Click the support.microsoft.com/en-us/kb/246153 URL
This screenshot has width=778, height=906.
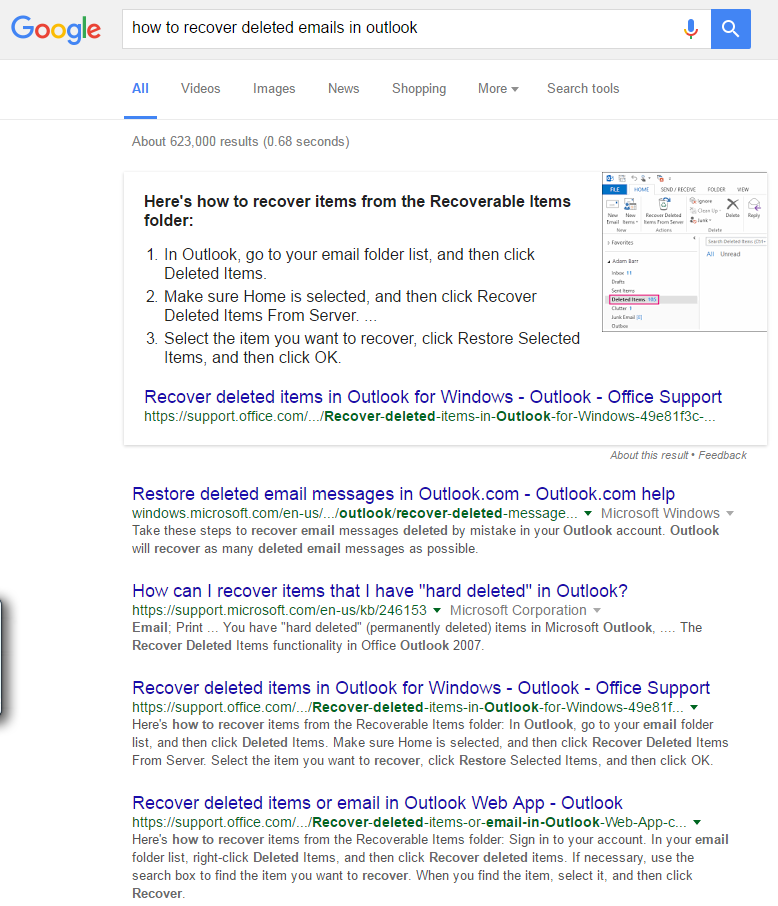click(279, 610)
